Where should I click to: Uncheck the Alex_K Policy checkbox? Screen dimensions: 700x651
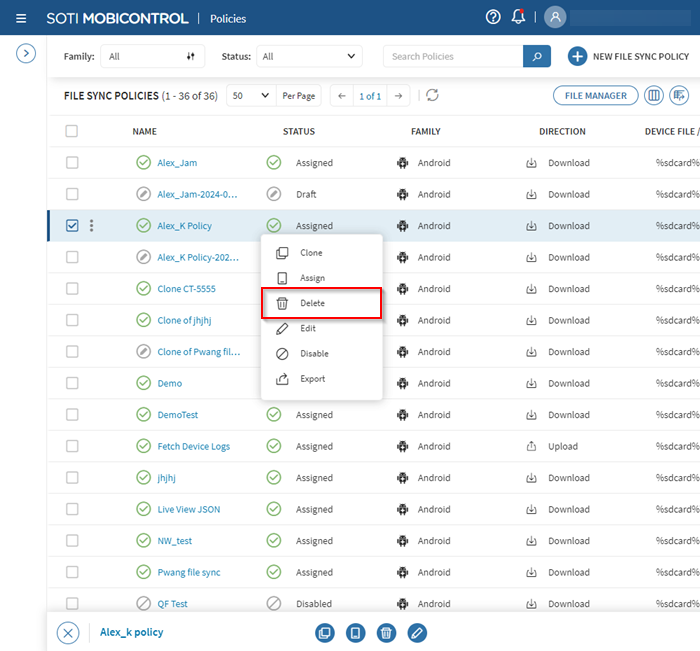(72, 226)
